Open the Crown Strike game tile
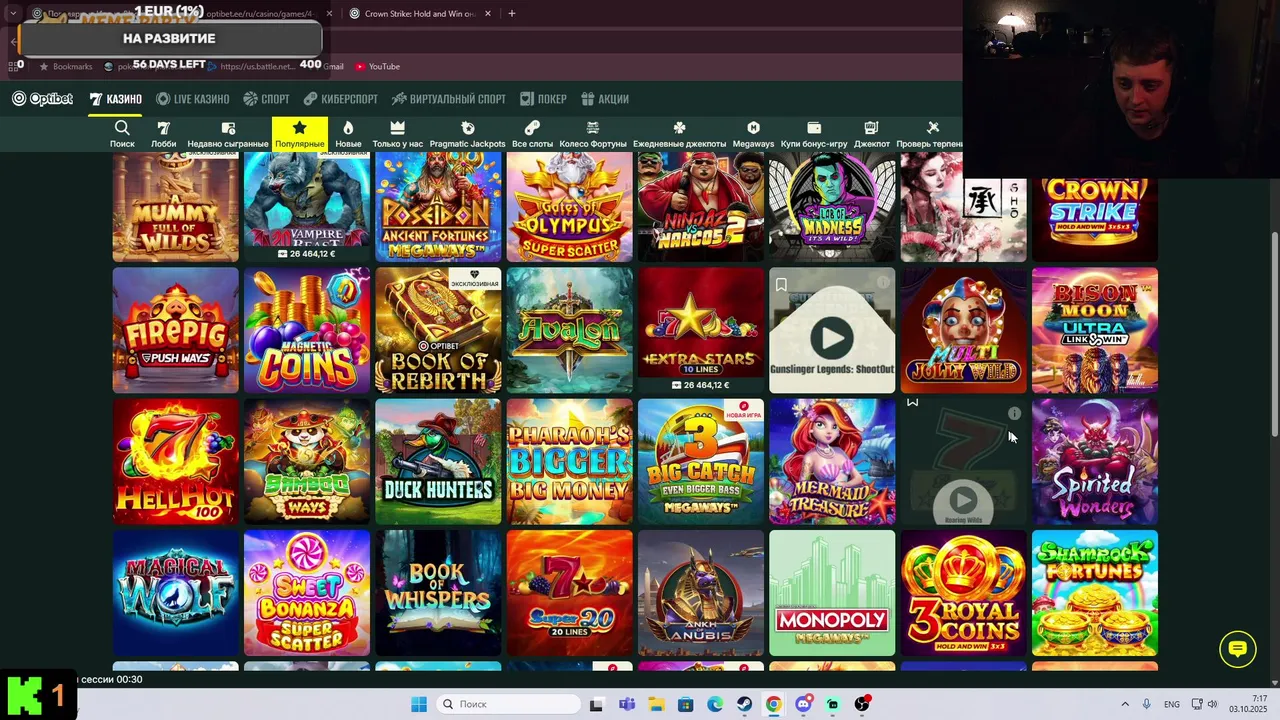 click(1095, 218)
